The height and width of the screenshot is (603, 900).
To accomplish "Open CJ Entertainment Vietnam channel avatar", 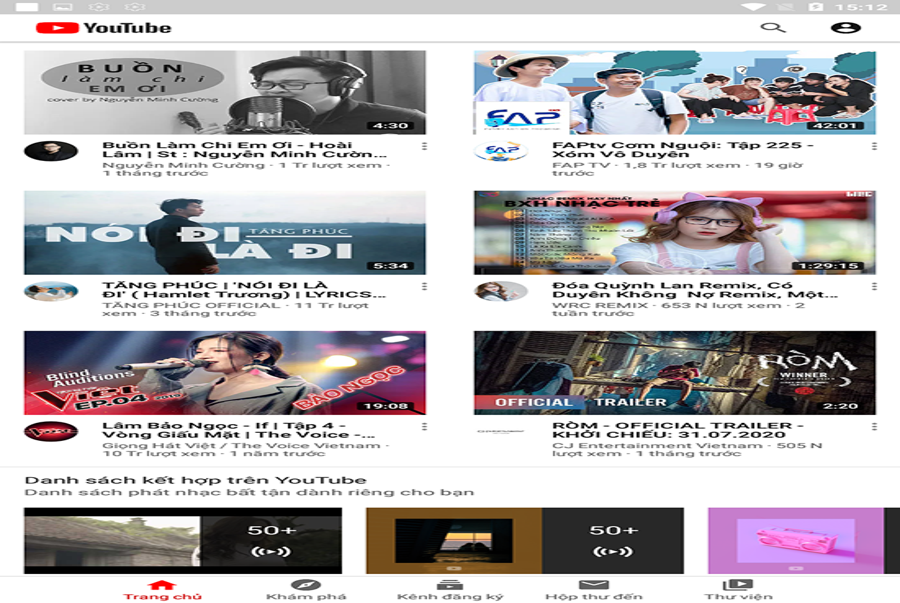I will (501, 431).
